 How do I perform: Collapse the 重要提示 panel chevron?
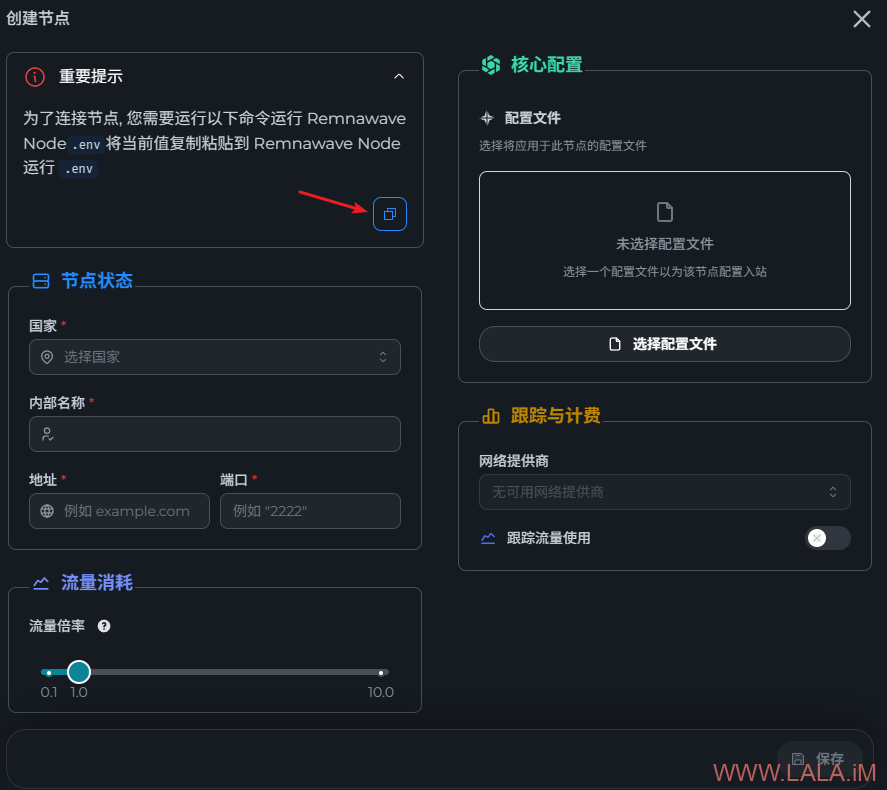click(399, 76)
